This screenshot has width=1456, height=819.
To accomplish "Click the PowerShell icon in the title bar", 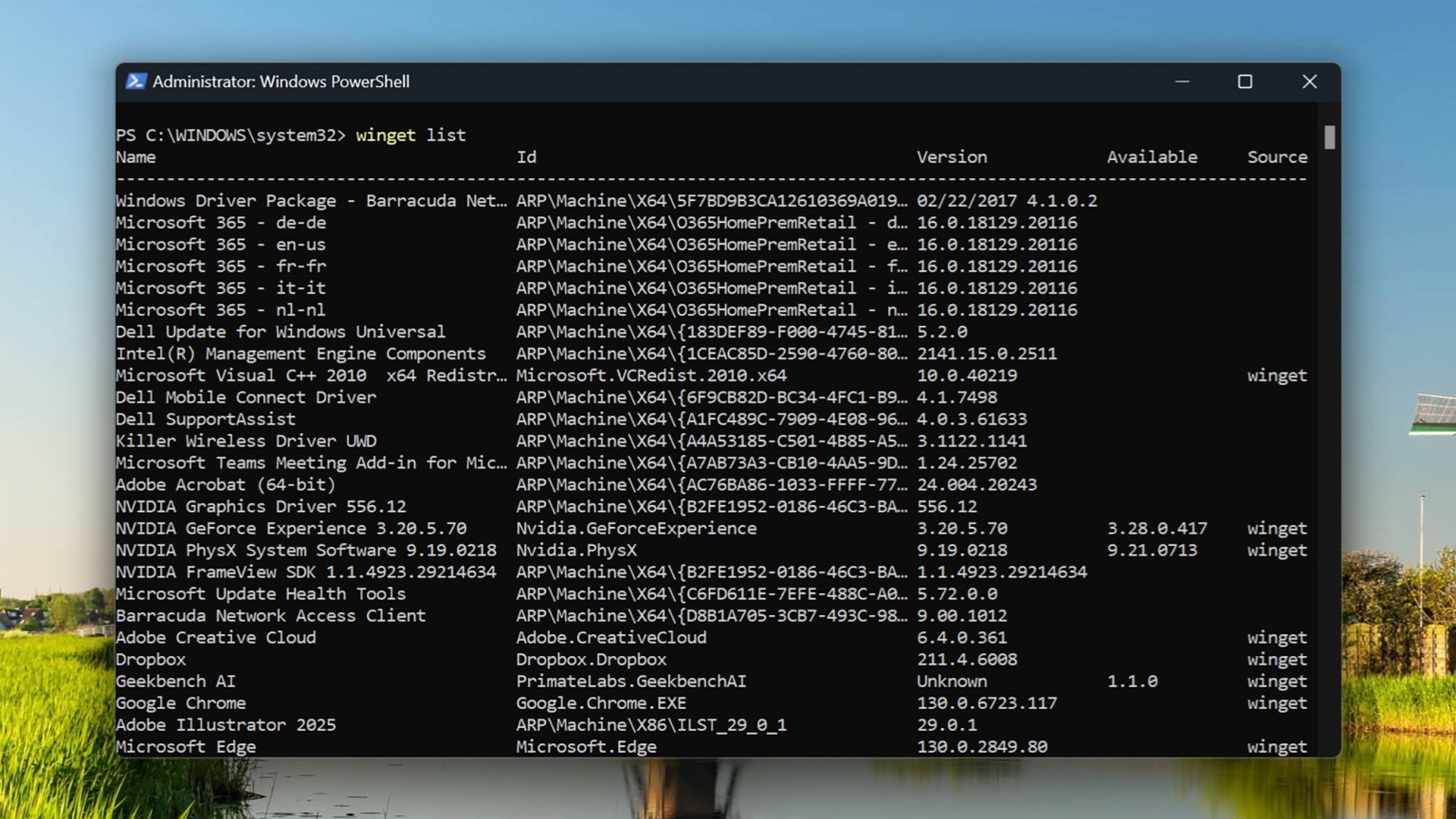I will pyautogui.click(x=136, y=82).
